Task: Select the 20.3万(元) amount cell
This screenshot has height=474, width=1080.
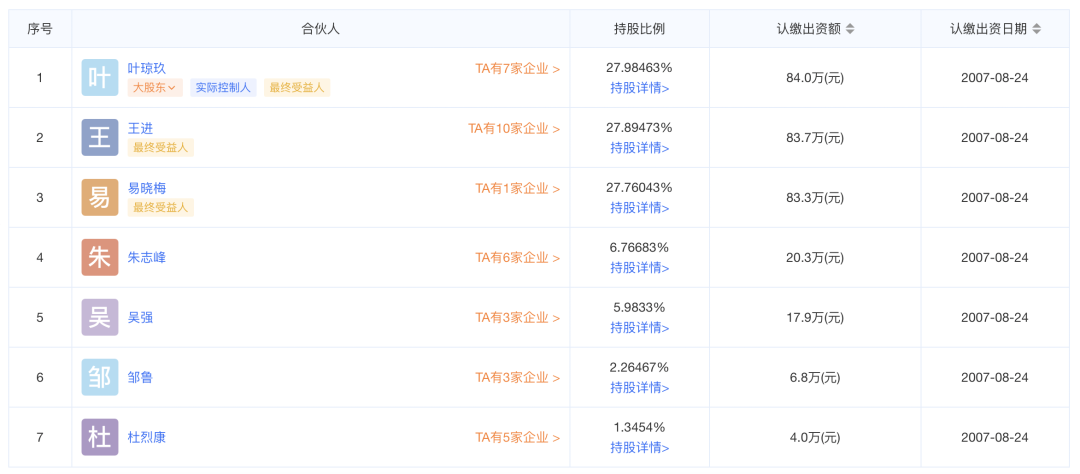Action: tap(816, 258)
